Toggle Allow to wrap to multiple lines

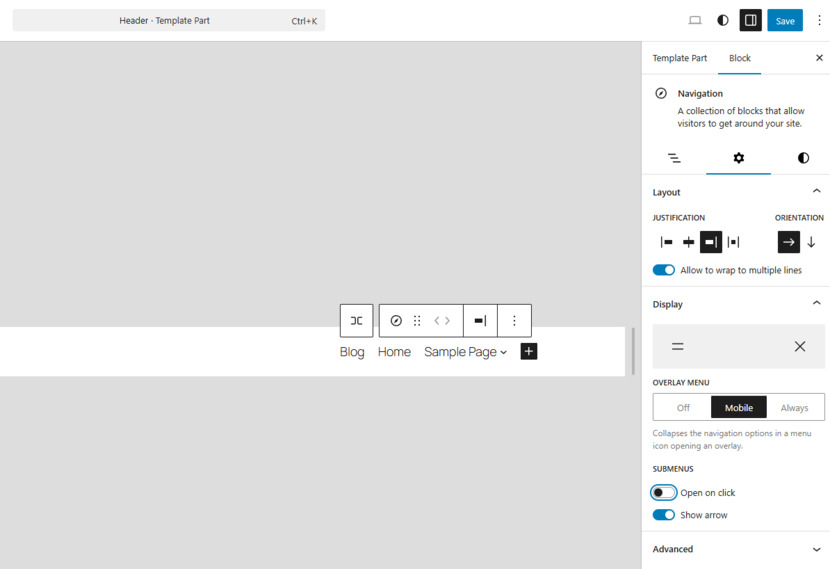click(x=663, y=270)
